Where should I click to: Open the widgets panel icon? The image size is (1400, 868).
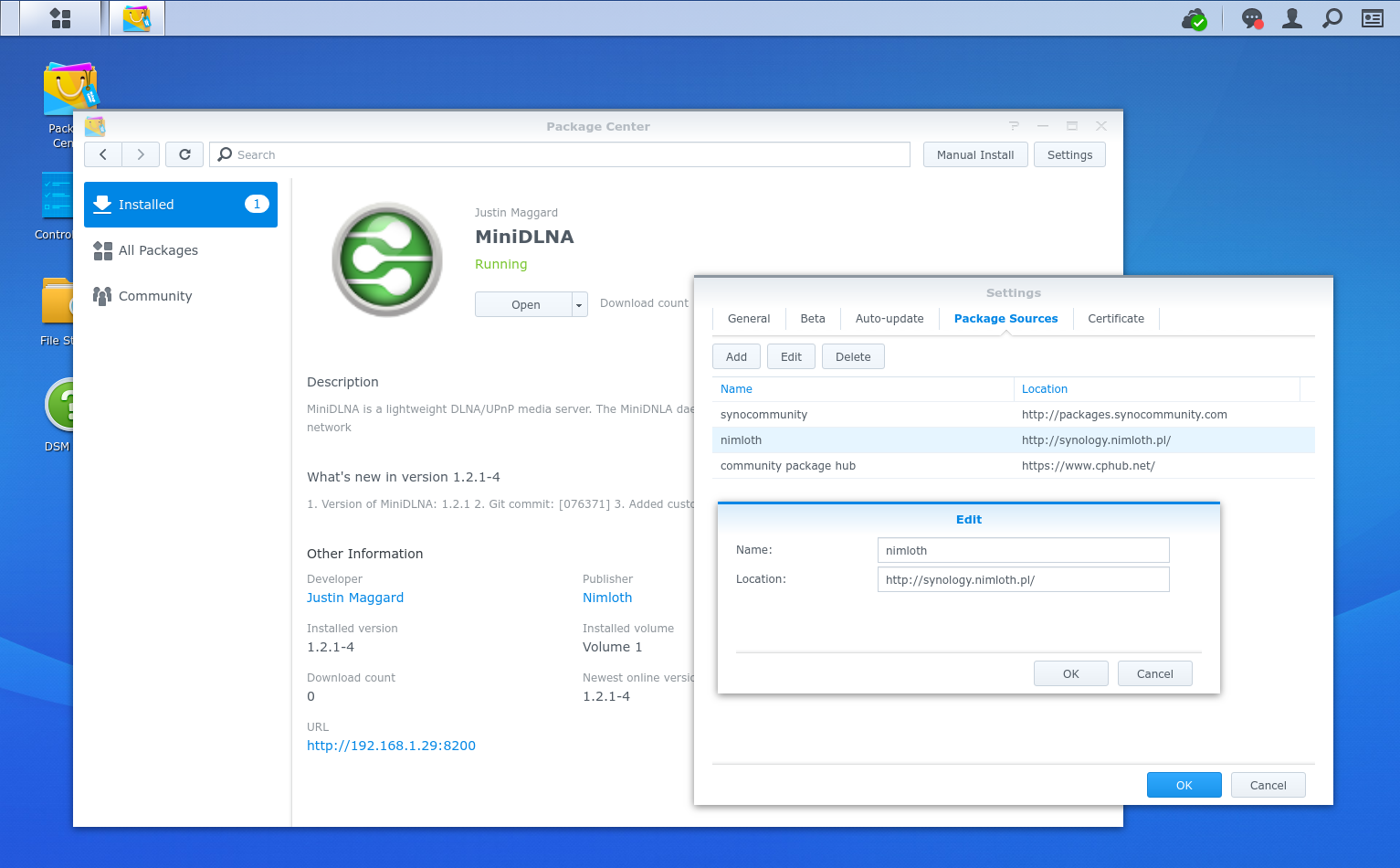(x=1373, y=18)
